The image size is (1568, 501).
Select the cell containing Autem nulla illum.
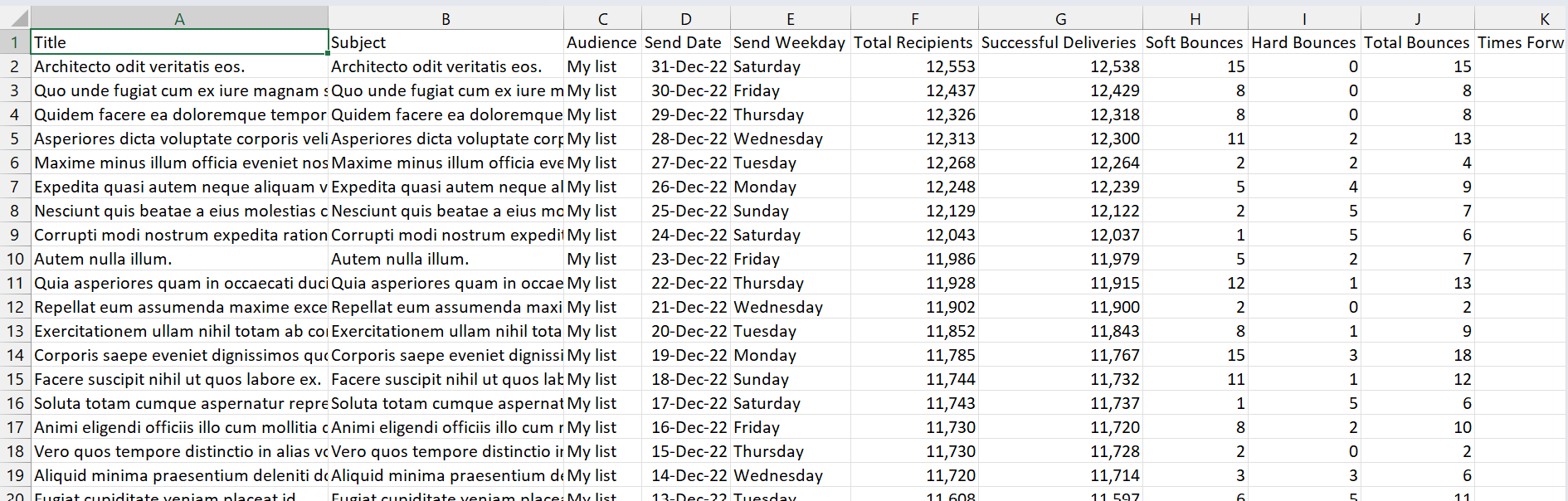click(x=178, y=259)
